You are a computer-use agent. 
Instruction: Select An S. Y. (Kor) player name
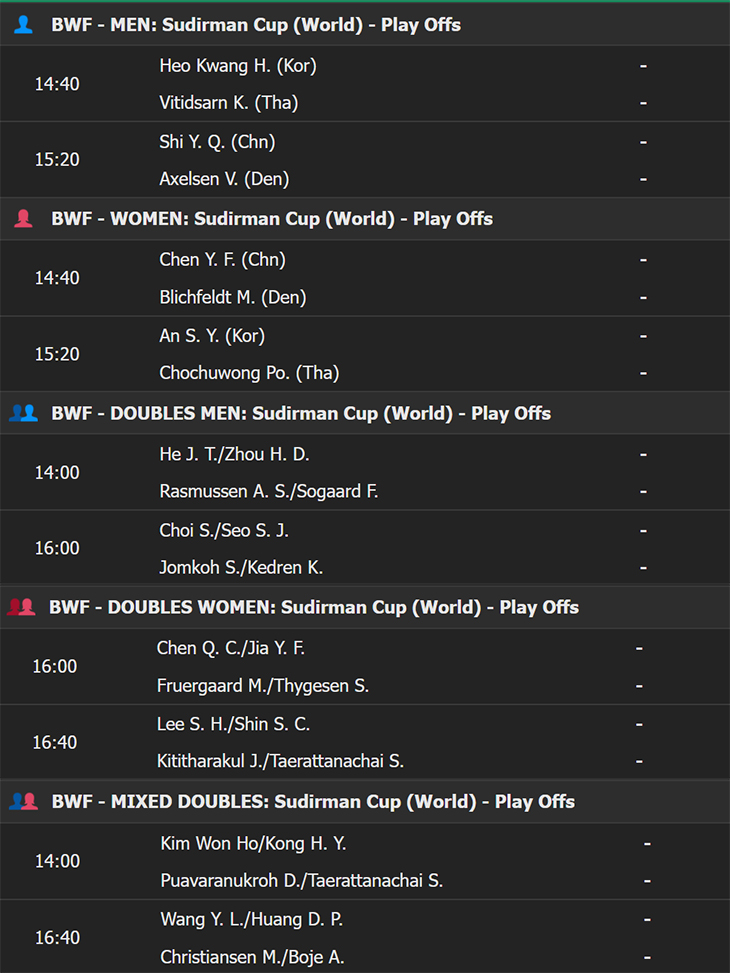point(212,336)
